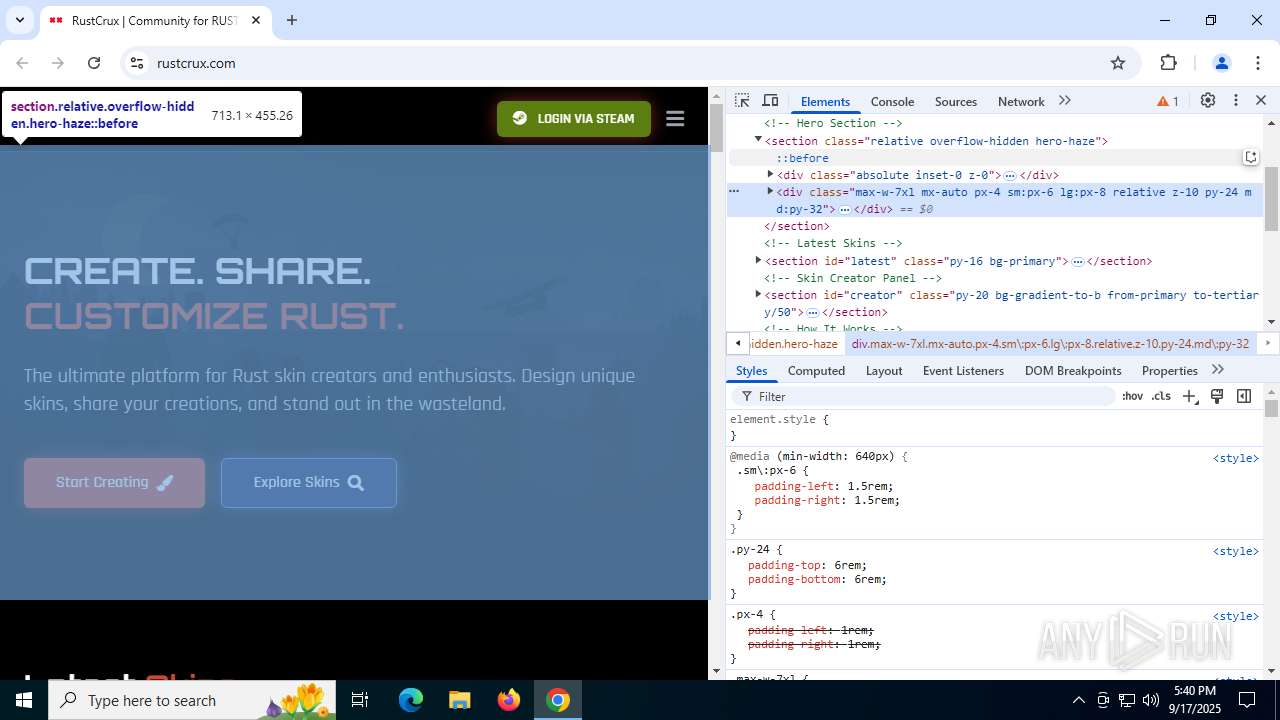The width and height of the screenshot is (1280, 720).
Task: Open the DevTools customize kebab menu
Action: click(1236, 101)
